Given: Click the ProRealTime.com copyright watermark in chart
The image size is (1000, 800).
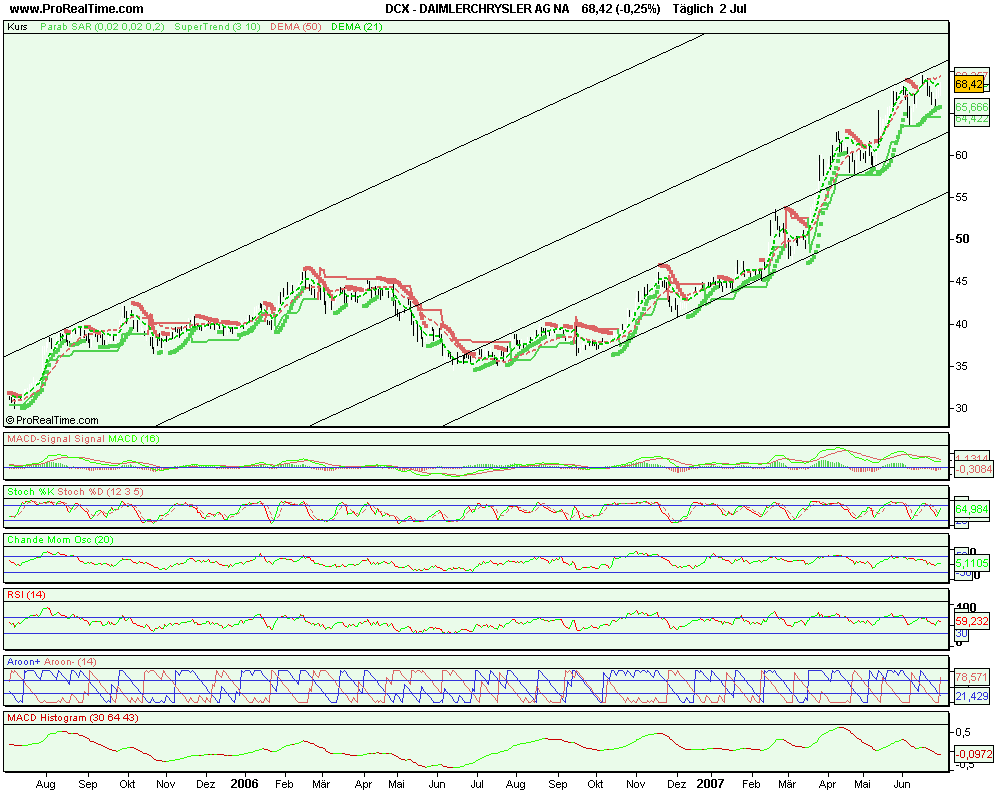Looking at the screenshot, I should pyautogui.click(x=57, y=421).
